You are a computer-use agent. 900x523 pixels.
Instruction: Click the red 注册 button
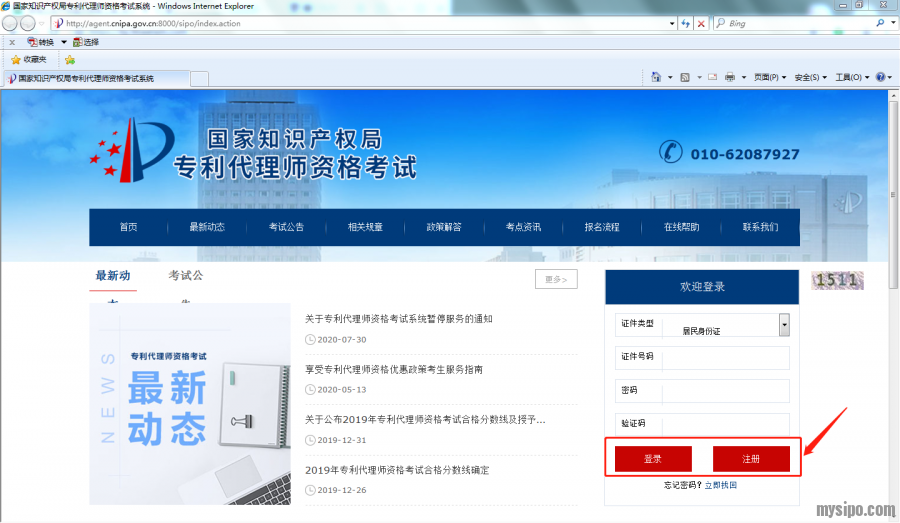point(751,459)
